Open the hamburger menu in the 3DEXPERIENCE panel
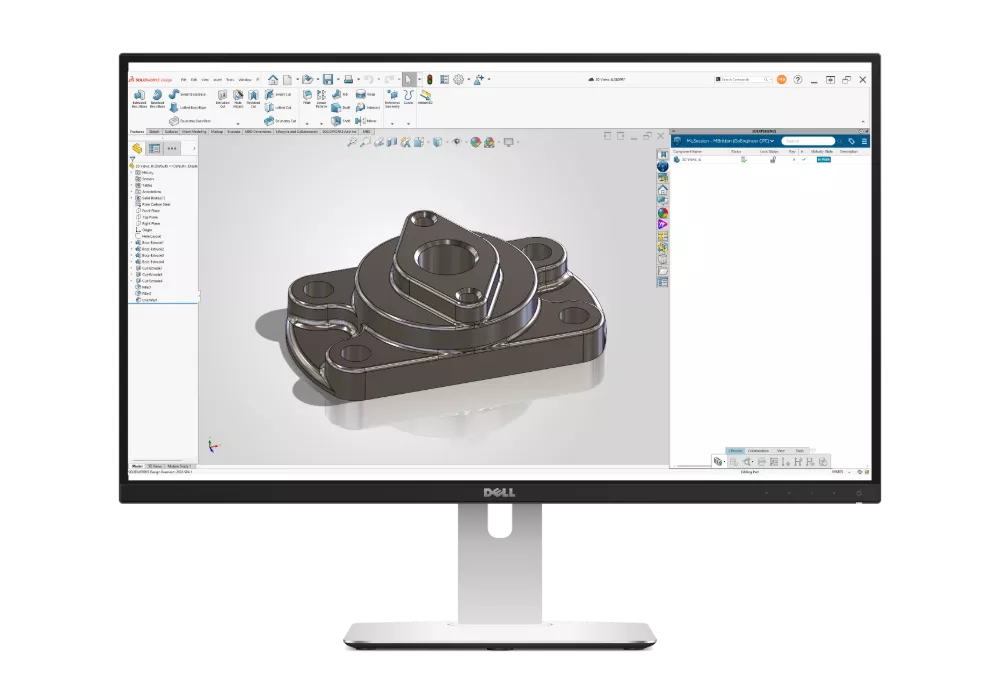The width and height of the screenshot is (1000, 700). [x=864, y=141]
